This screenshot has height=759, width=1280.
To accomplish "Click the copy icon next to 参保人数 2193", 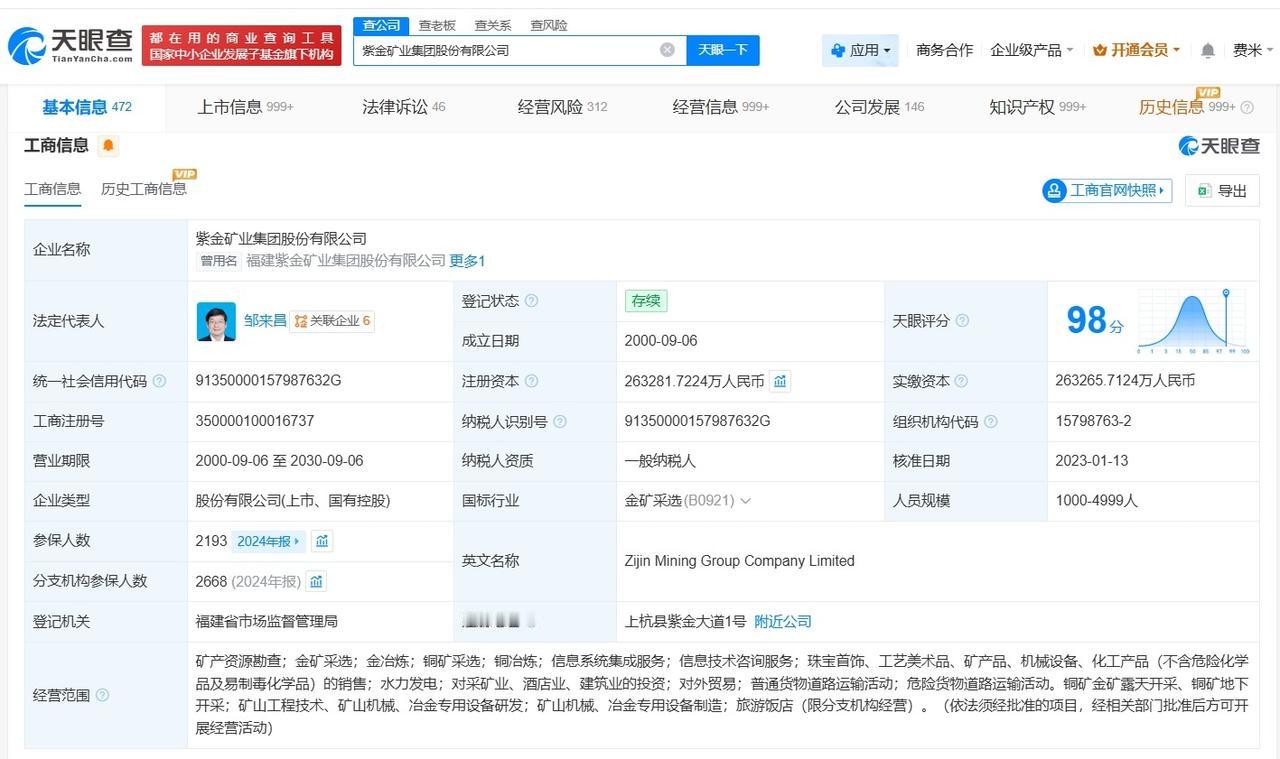I will 322,541.
